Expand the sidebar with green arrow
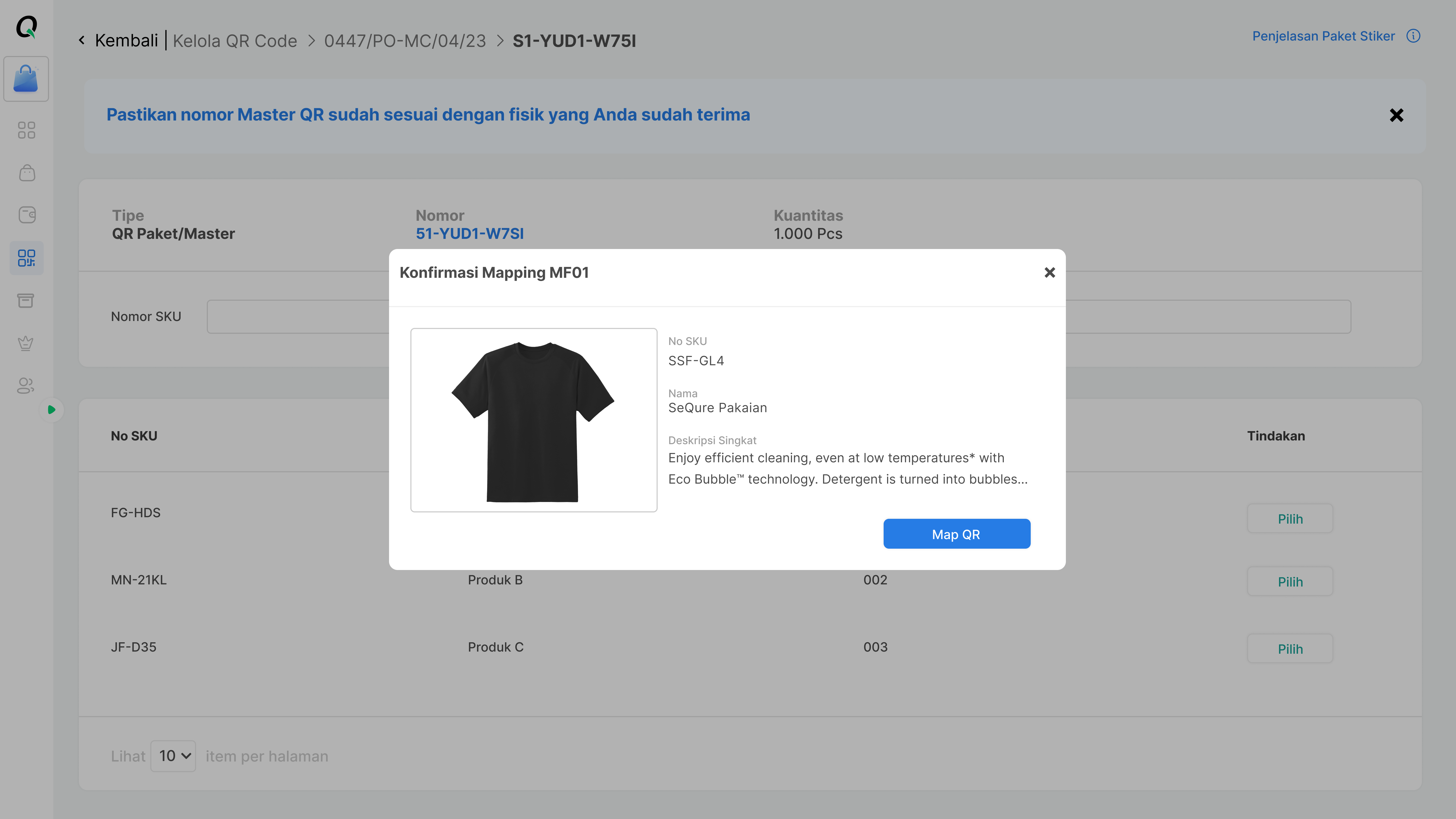The width and height of the screenshot is (1456, 819). [51, 409]
